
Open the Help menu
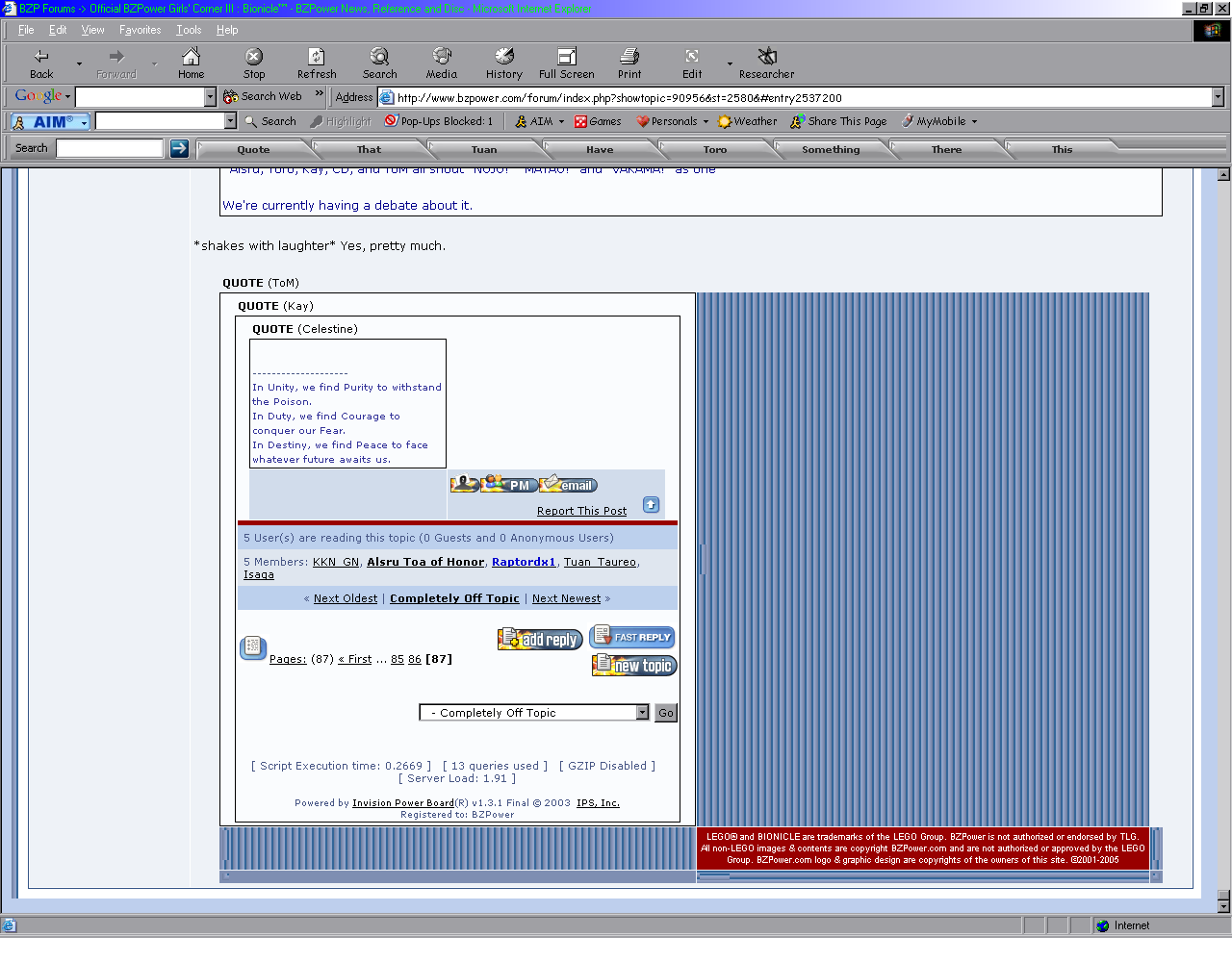pos(227,30)
